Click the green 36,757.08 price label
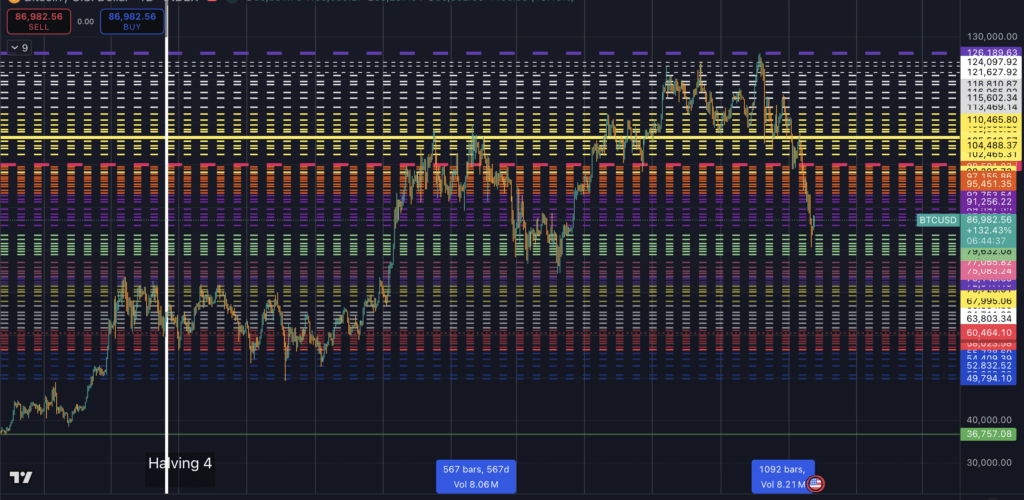1024x500 pixels. point(988,434)
